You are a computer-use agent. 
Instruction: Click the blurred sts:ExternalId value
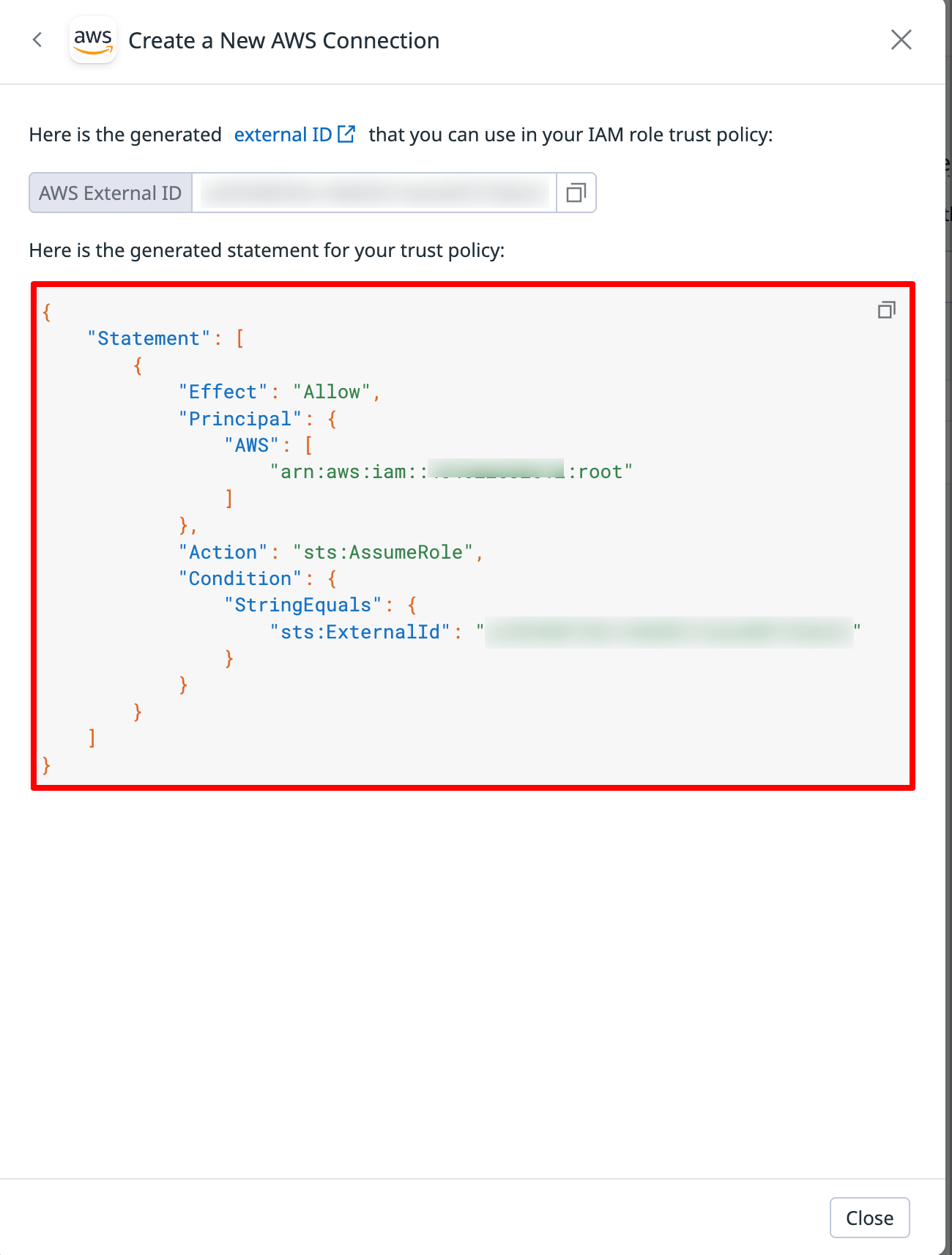(669, 632)
